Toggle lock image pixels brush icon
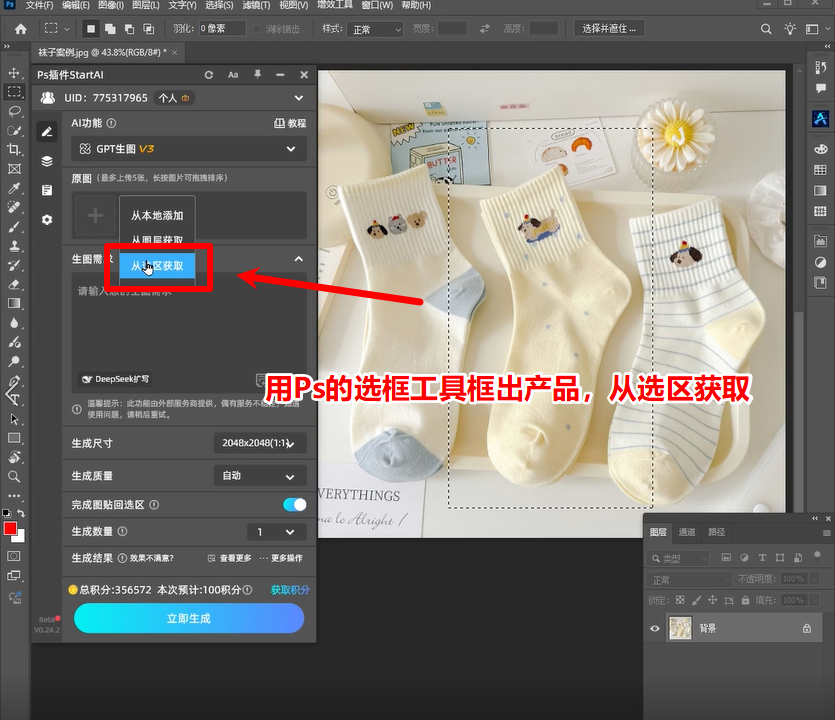Viewport: 835px width, 720px height. pyautogui.click(x=696, y=600)
